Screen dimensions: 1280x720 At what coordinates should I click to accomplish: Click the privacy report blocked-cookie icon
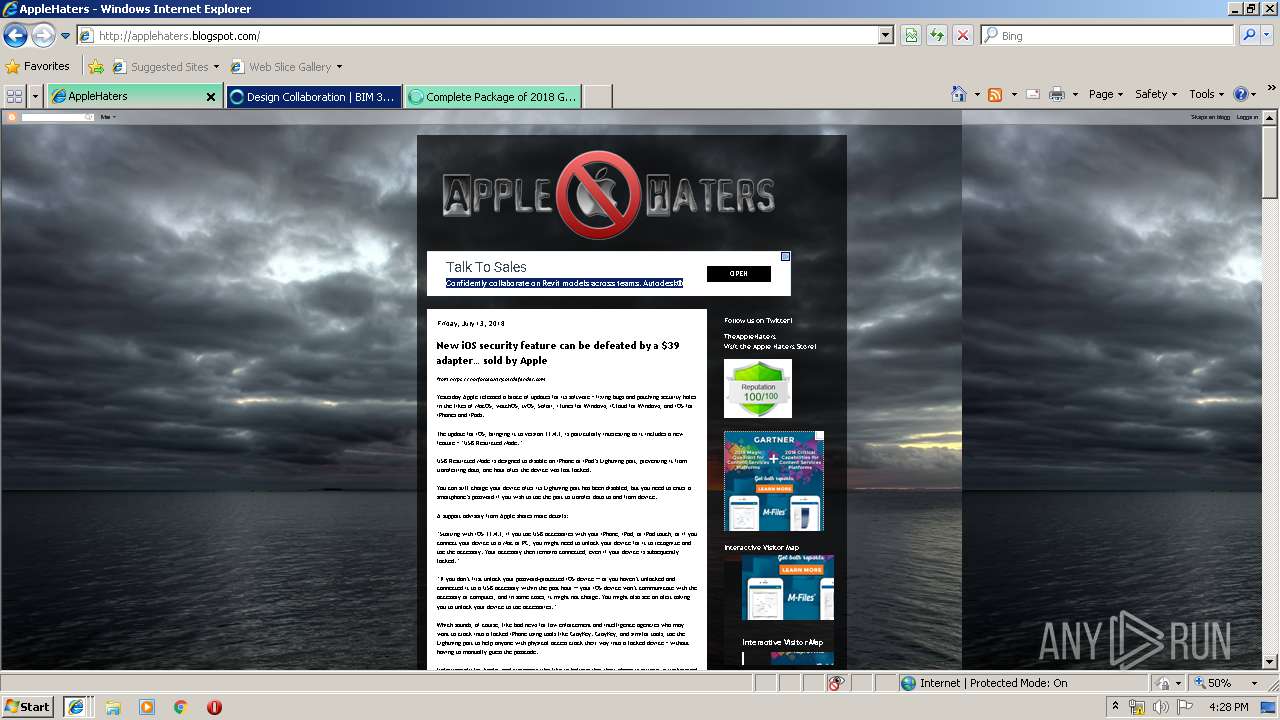point(836,683)
